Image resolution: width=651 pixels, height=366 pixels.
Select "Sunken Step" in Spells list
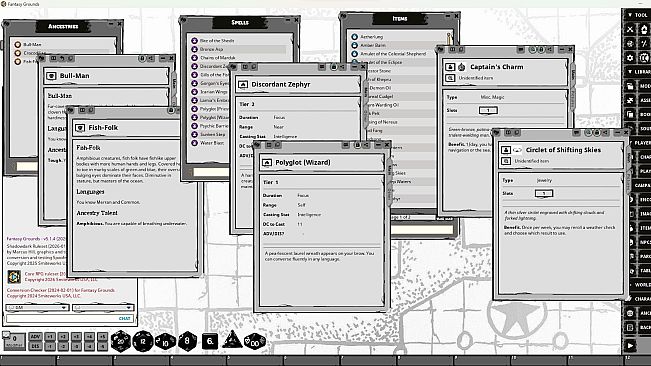[x=213, y=134]
